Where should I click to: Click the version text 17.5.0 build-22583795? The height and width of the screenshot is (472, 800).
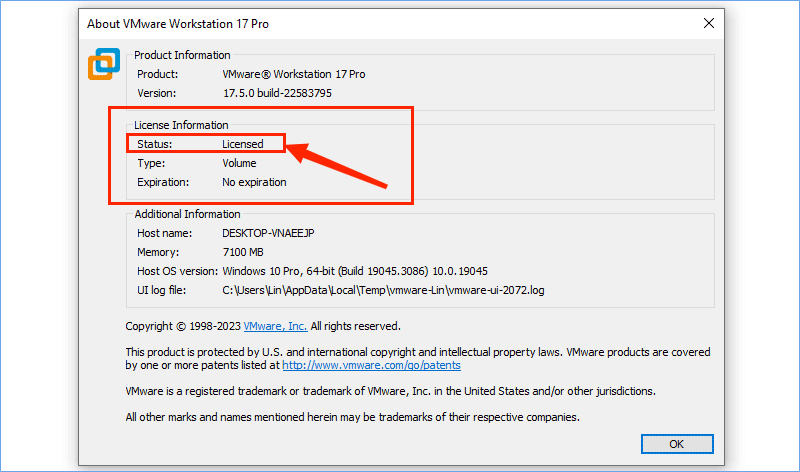[277, 93]
